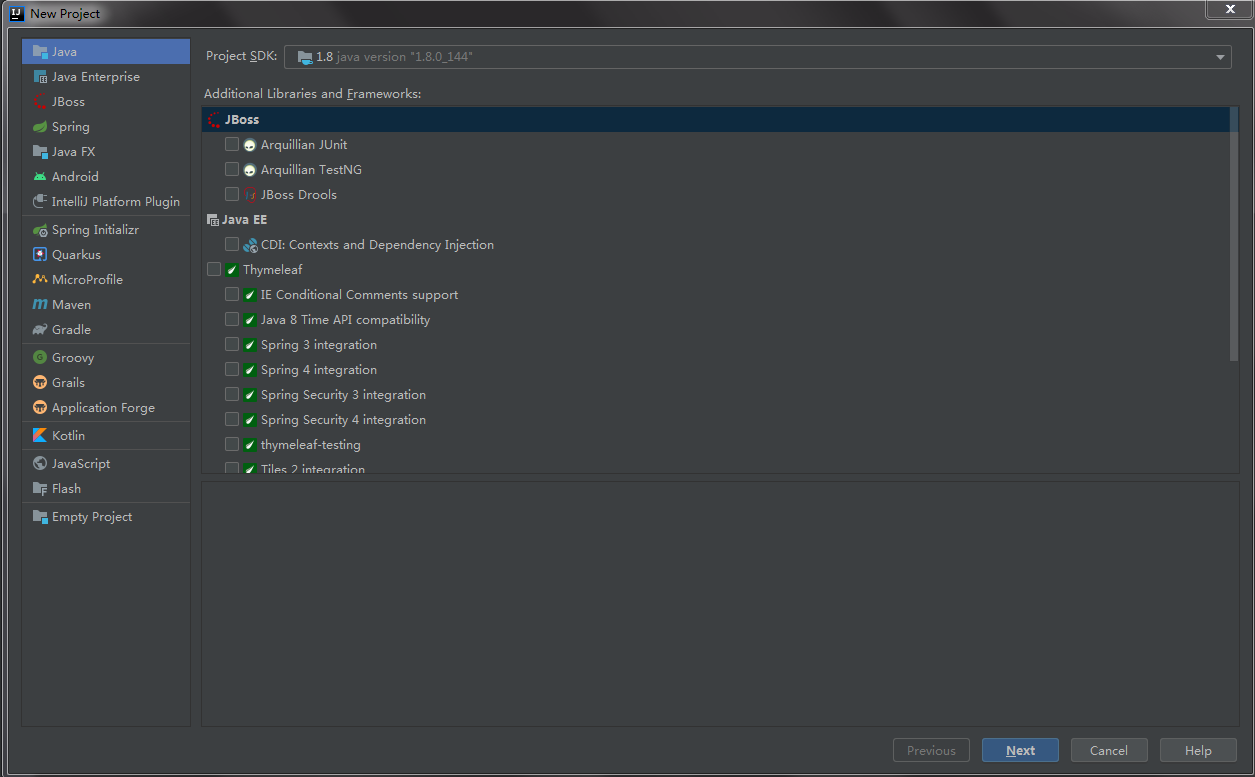
Task: Click the Arquillian TestNG alien icon
Action: point(250,169)
